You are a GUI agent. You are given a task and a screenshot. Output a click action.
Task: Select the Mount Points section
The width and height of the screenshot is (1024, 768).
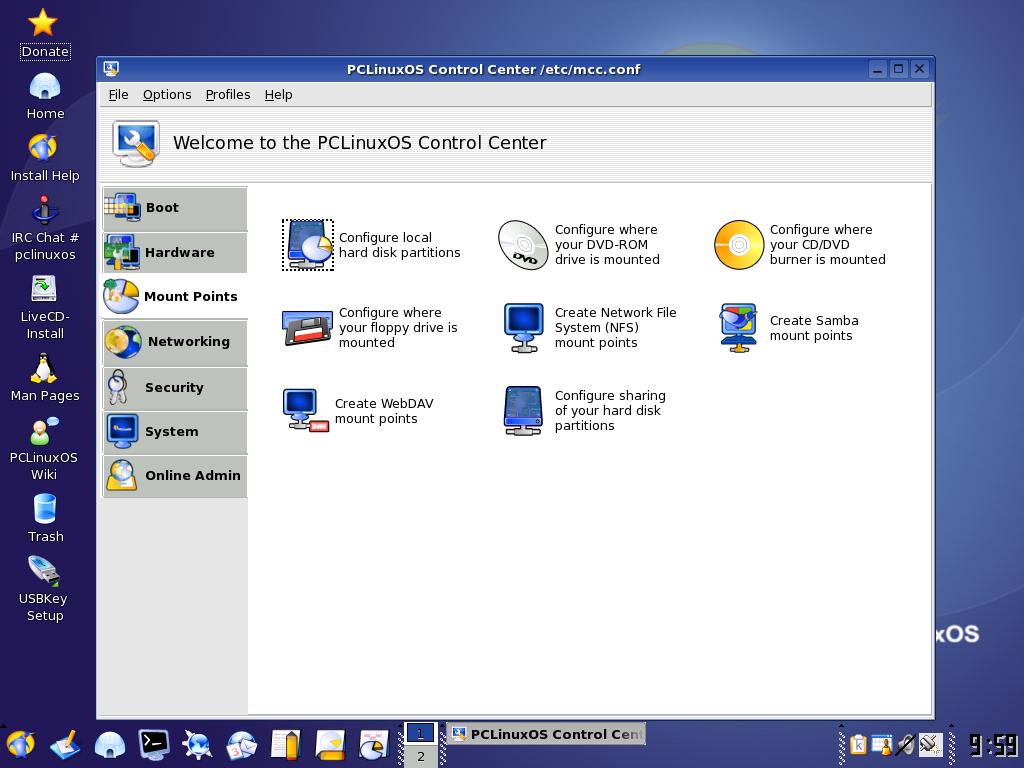[175, 296]
